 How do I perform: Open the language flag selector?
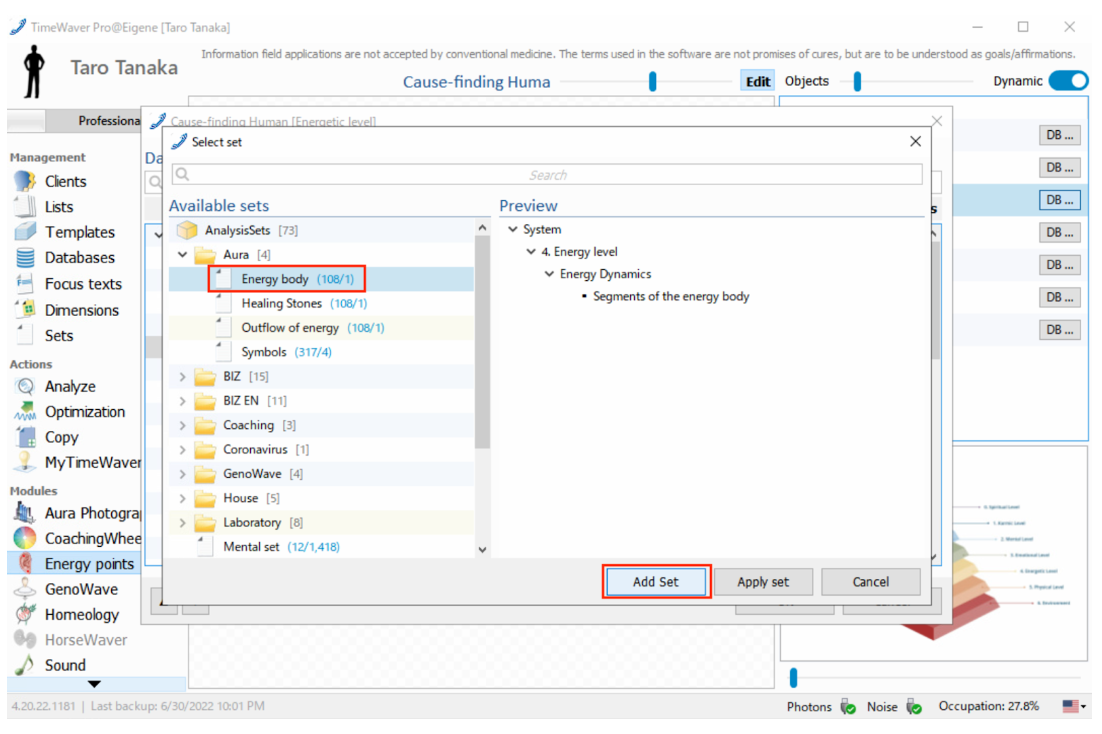click(1074, 706)
